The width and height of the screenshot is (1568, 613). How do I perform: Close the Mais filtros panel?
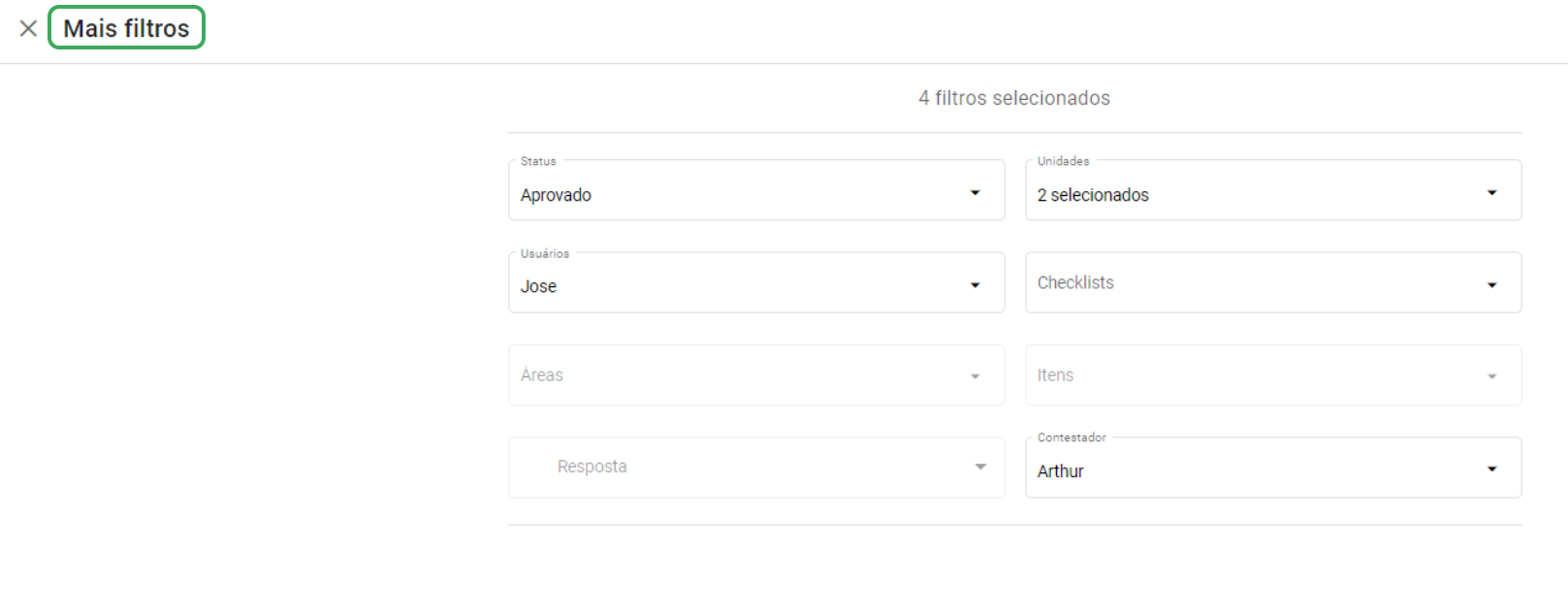pyautogui.click(x=27, y=28)
